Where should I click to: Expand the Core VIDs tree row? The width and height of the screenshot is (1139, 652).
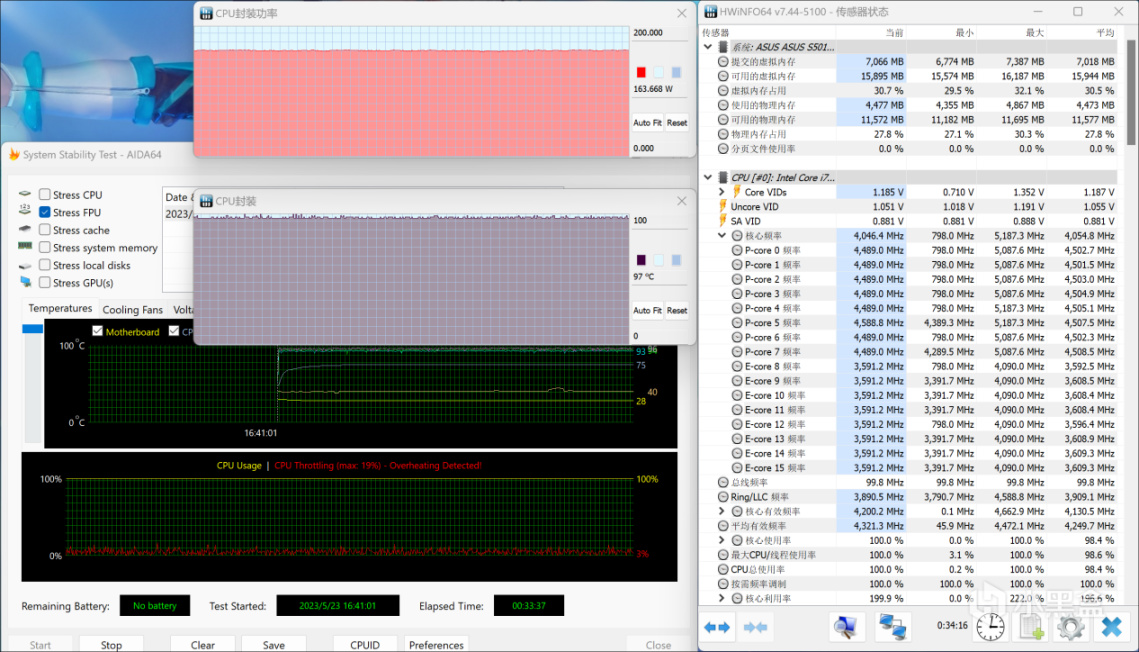[722, 192]
